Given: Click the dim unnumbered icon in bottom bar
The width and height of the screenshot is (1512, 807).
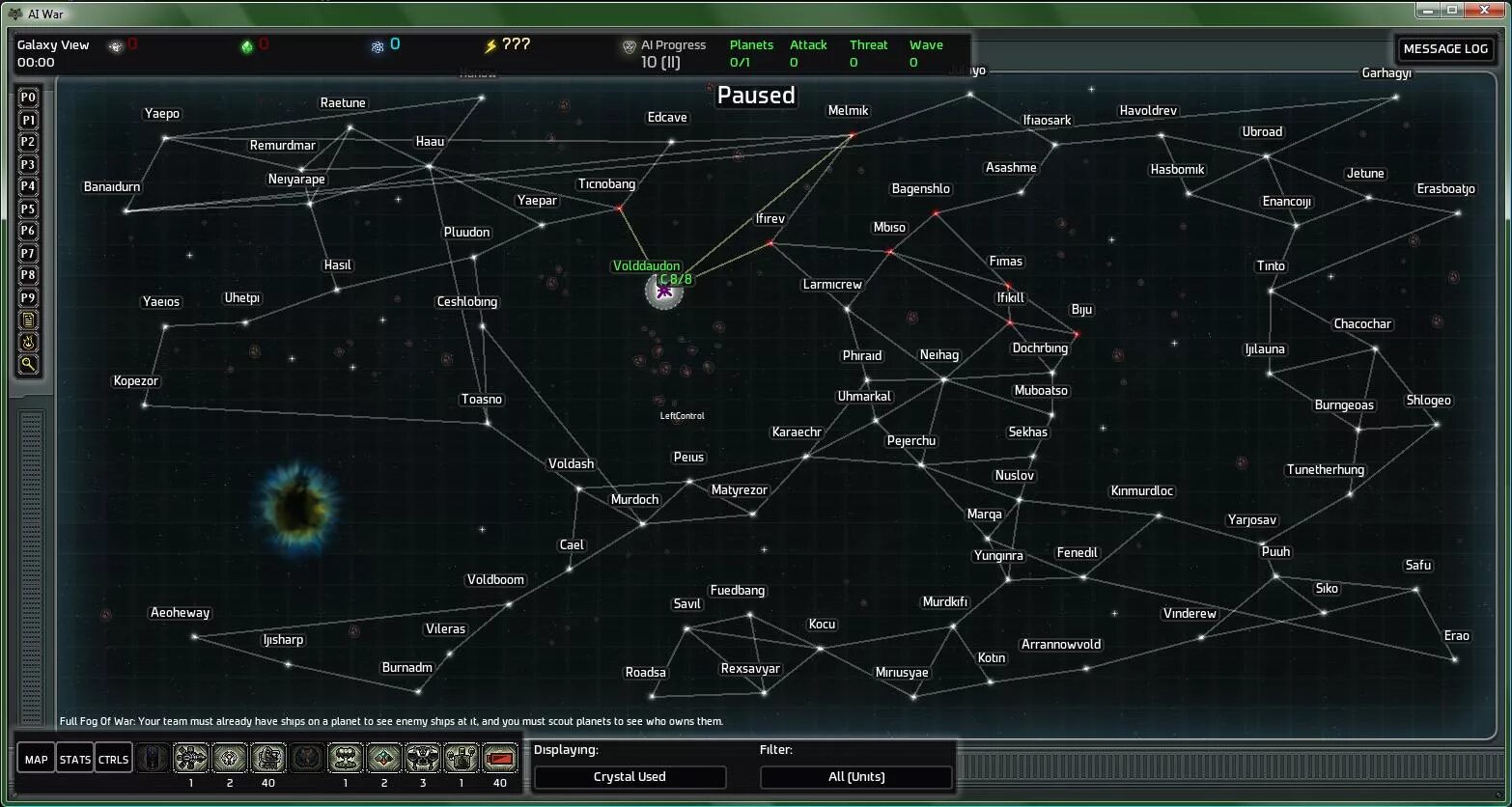Looking at the screenshot, I should point(307,758).
